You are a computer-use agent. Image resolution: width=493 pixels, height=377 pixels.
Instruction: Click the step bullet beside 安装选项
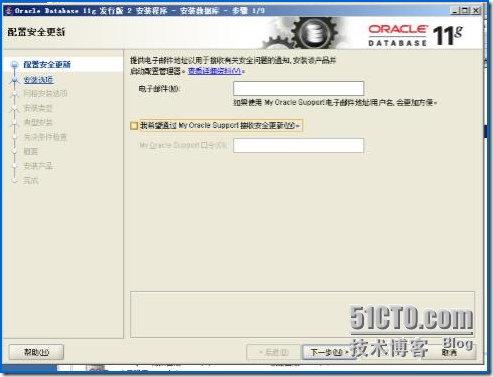coord(14,80)
